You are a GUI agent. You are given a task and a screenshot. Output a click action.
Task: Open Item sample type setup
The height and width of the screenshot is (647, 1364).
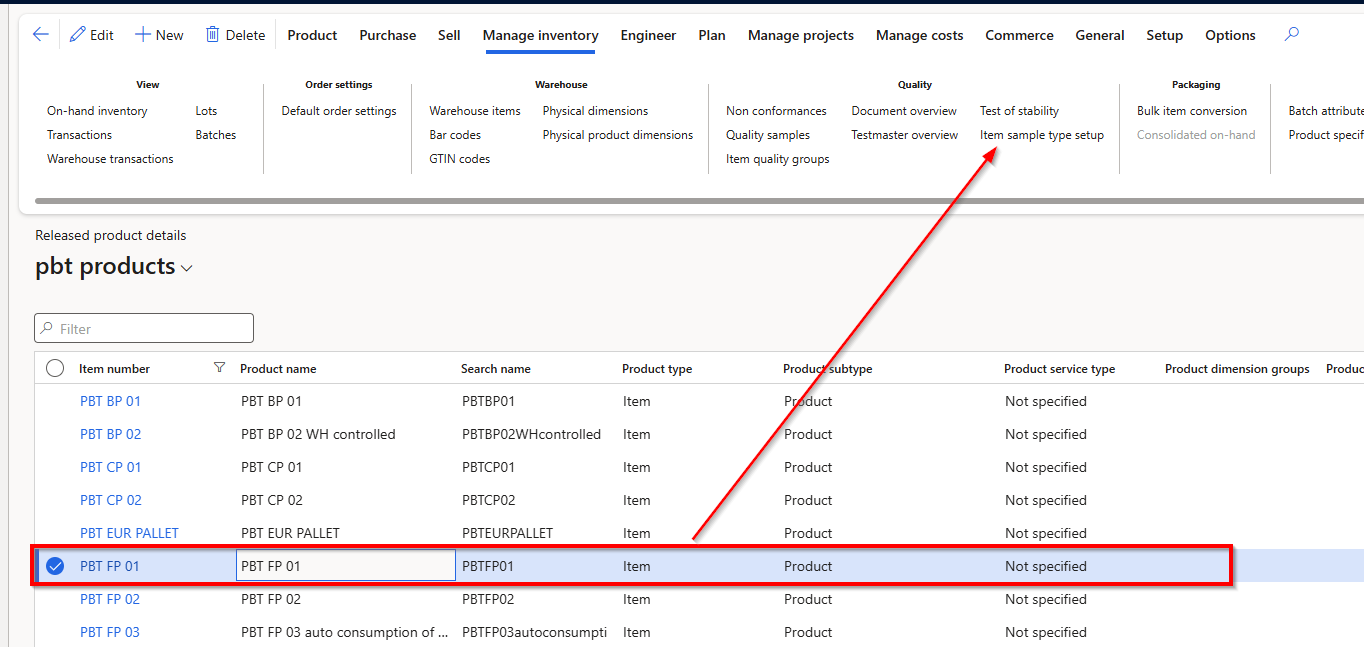pos(1041,135)
